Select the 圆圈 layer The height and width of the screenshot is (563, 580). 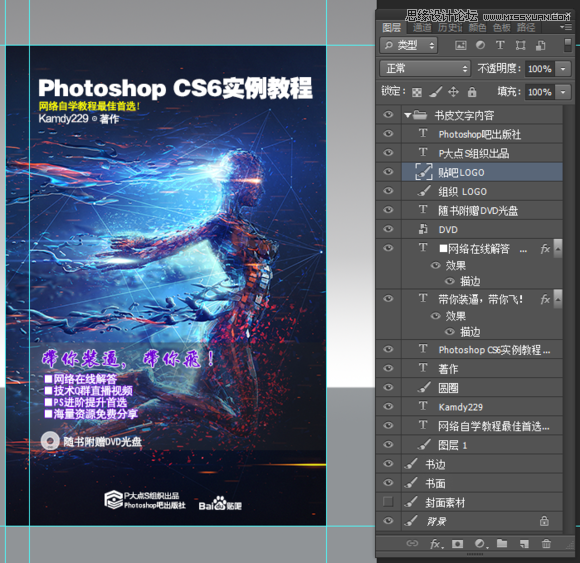point(482,387)
